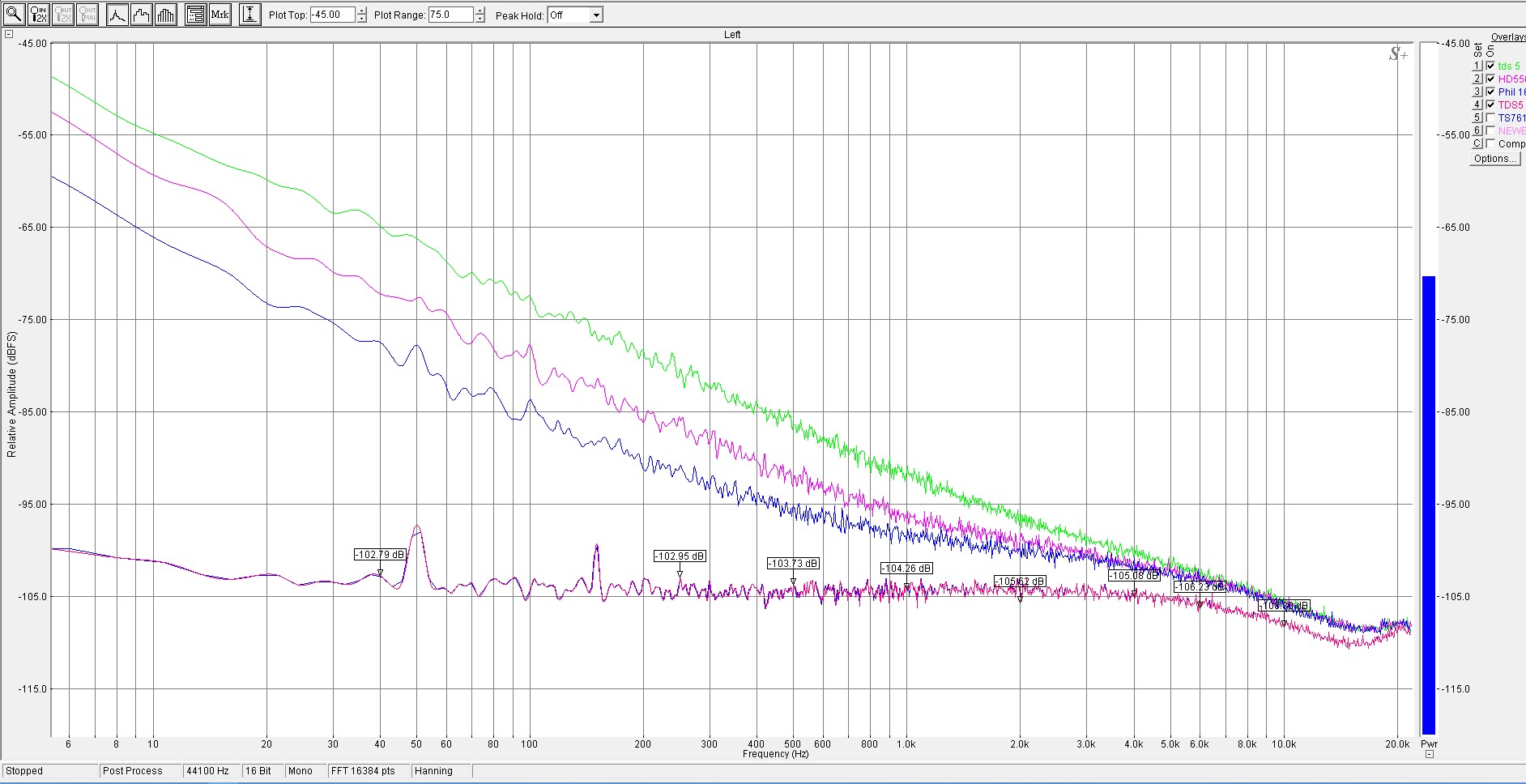
Task: Enable the NEWE overlay checkbox
Action: tap(1490, 130)
